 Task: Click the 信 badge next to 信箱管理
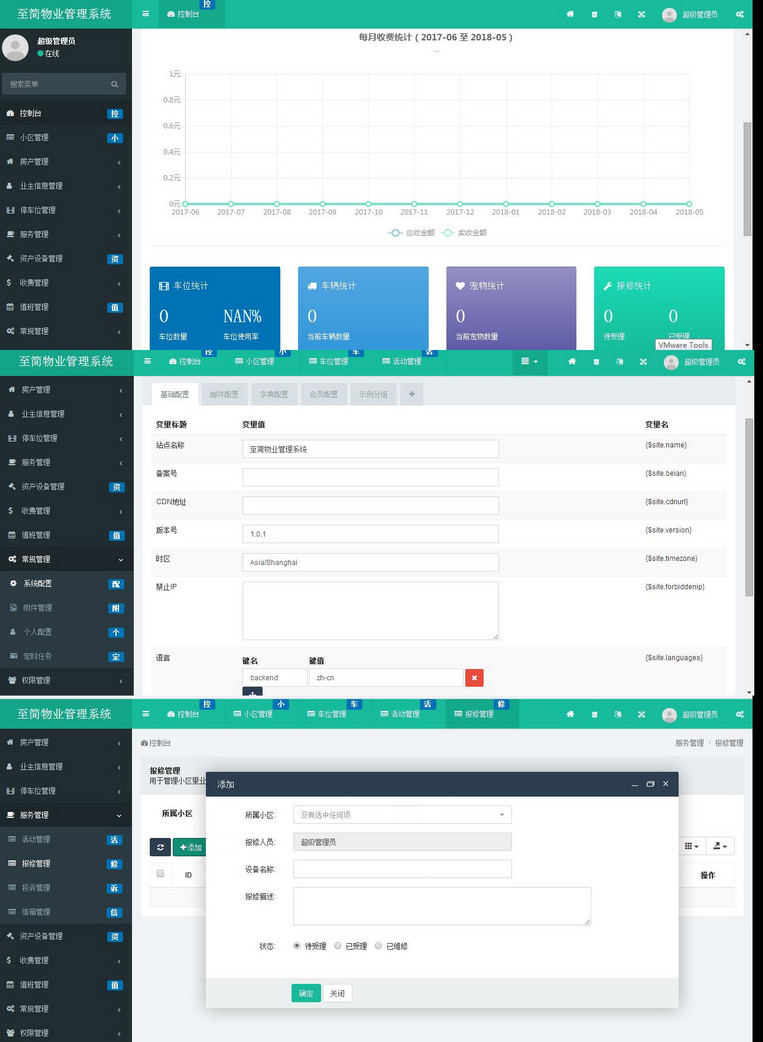coord(114,912)
